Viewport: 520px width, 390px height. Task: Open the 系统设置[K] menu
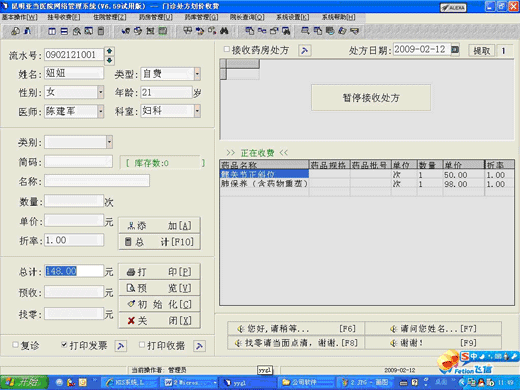tap(293, 17)
